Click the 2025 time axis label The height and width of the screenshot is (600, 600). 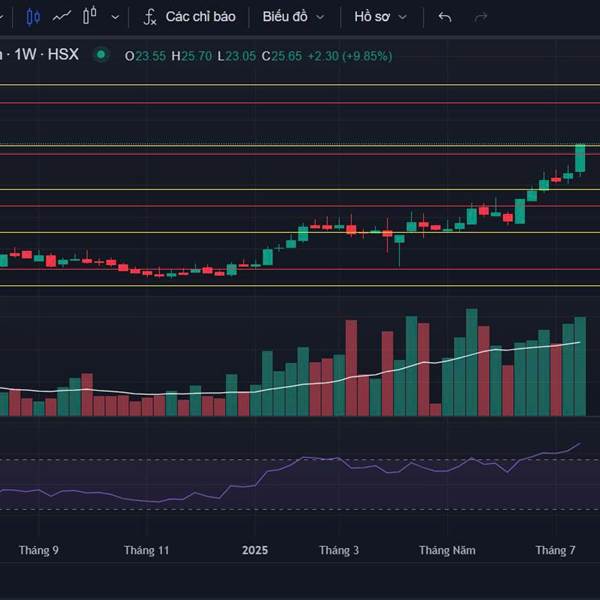pyautogui.click(x=255, y=550)
